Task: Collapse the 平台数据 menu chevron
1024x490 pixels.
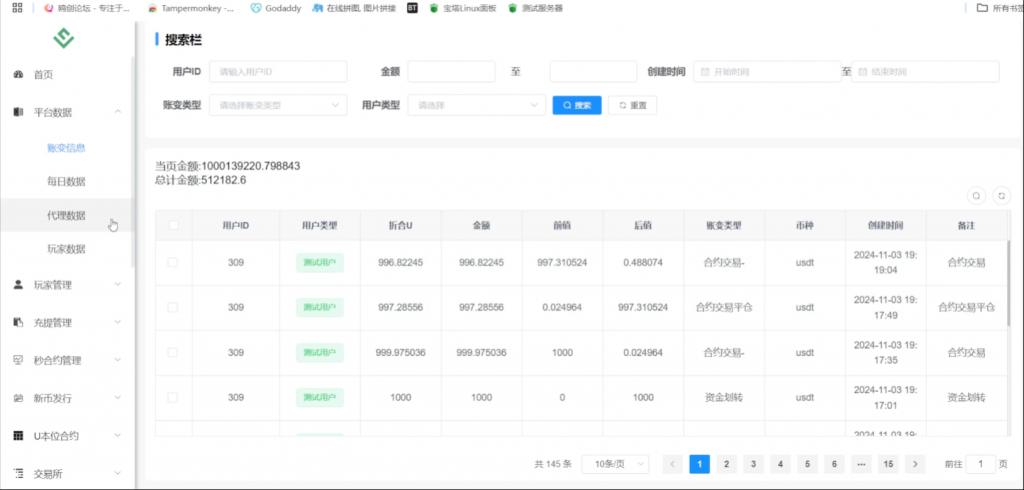Action: pyautogui.click(x=118, y=112)
